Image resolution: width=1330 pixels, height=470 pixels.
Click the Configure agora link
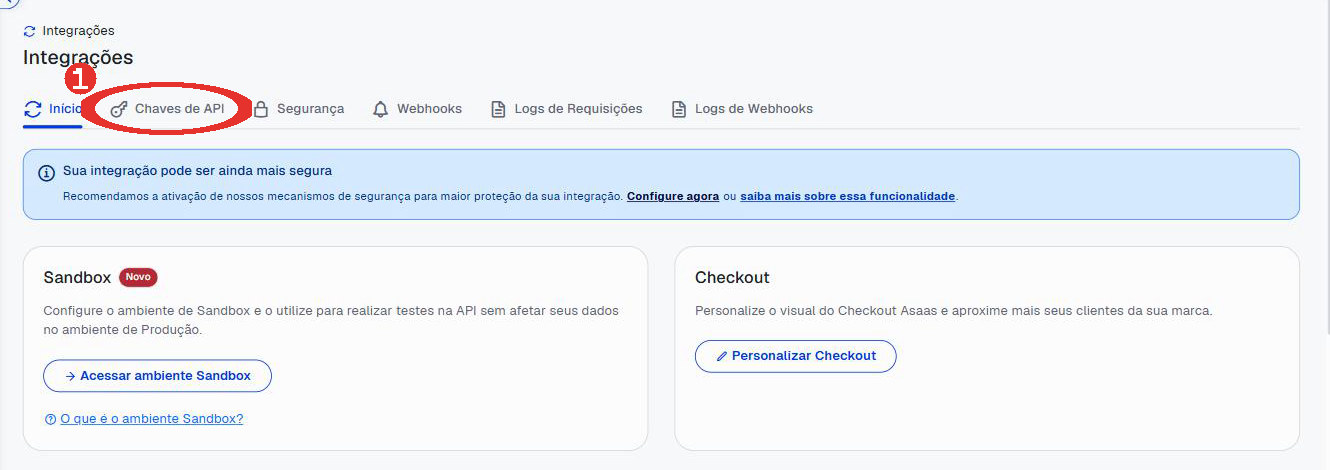point(673,196)
